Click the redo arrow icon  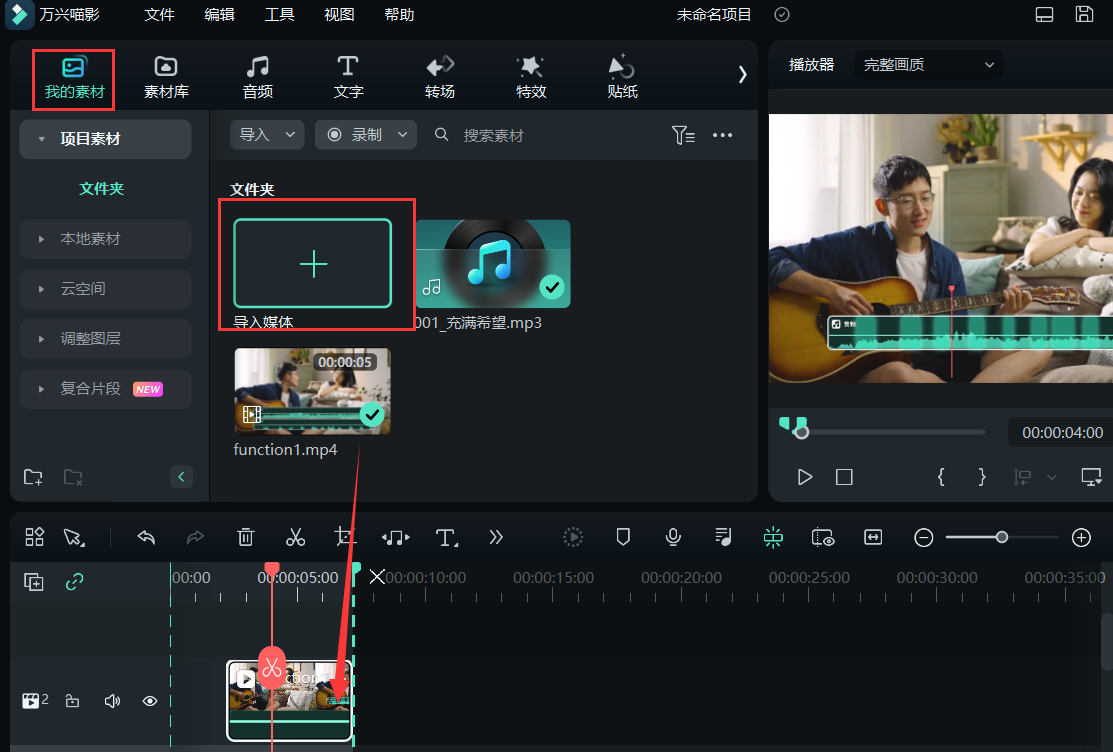click(196, 537)
